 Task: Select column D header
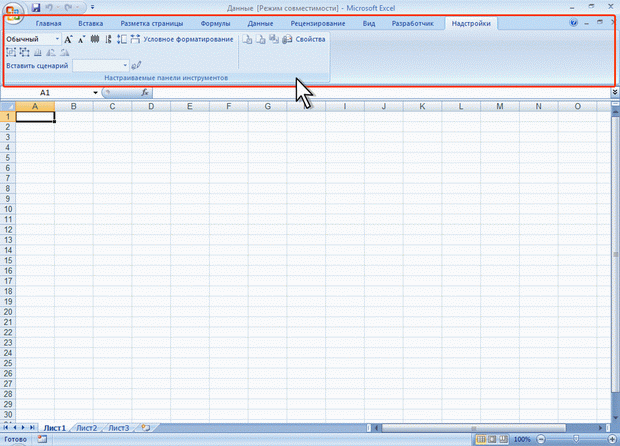(151, 106)
